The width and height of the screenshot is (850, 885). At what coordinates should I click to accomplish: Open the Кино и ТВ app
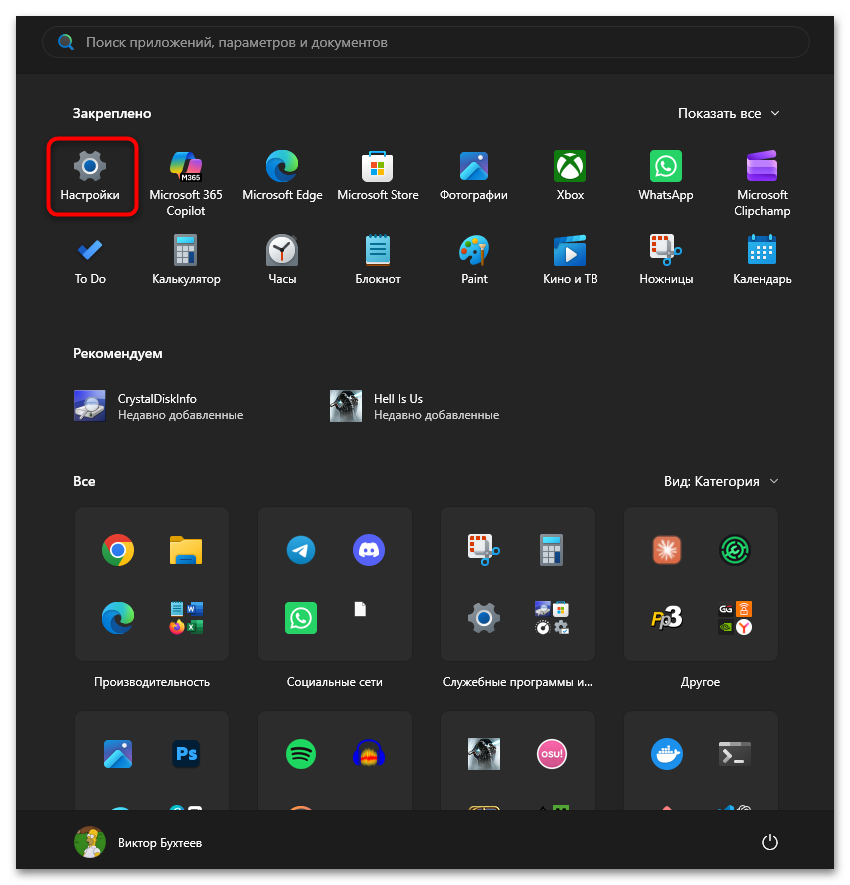pyautogui.click(x=570, y=260)
